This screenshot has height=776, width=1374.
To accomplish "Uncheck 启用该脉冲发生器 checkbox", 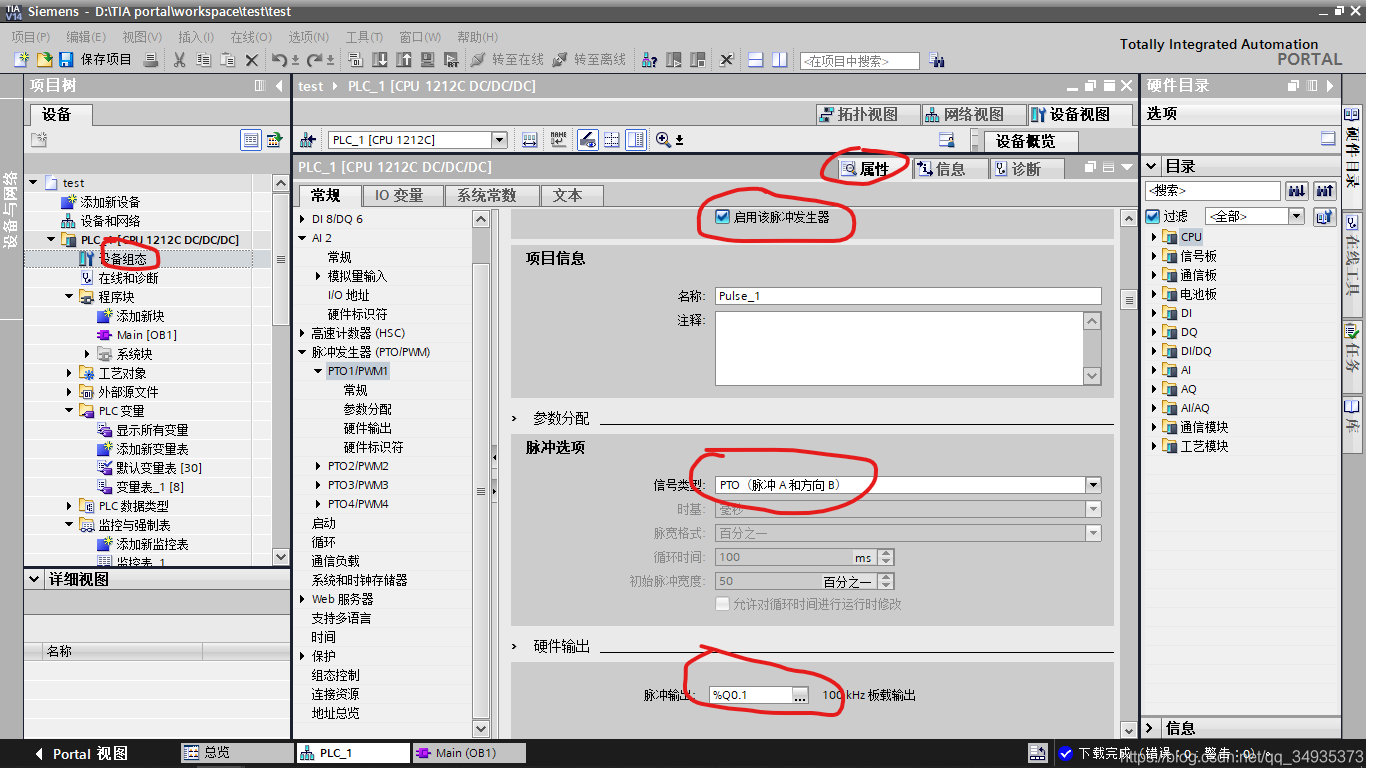I will pyautogui.click(x=722, y=216).
